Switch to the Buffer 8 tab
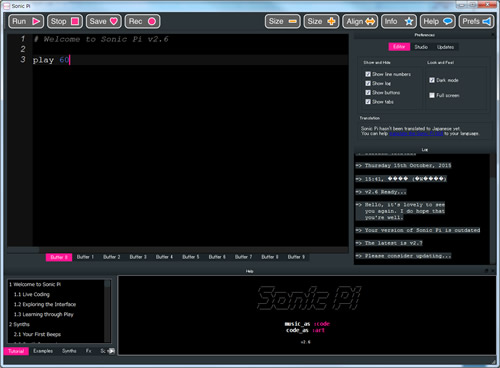 (270, 257)
